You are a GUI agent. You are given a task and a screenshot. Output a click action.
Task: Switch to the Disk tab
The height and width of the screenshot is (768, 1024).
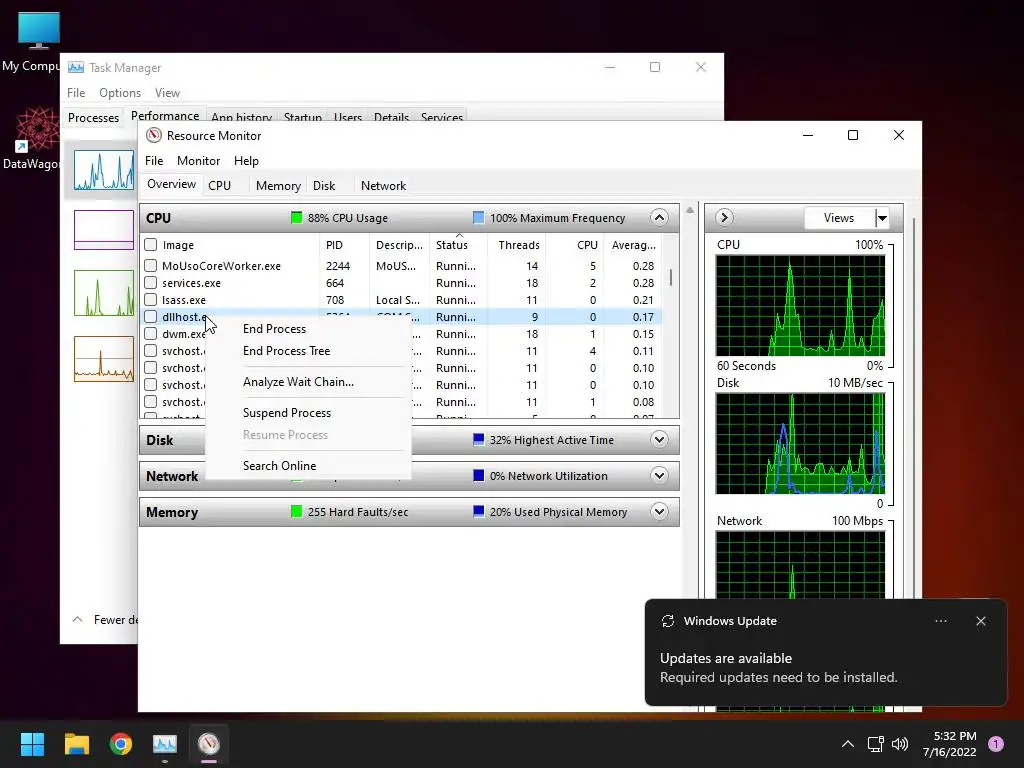pos(324,185)
